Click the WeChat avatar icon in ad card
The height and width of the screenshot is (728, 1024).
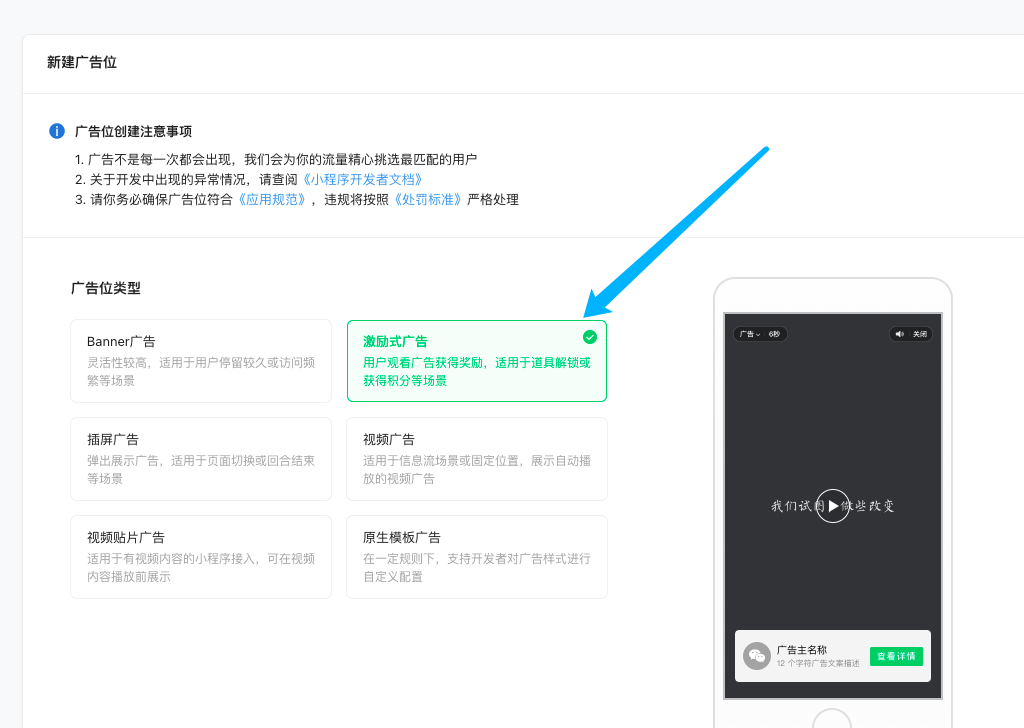pos(757,656)
